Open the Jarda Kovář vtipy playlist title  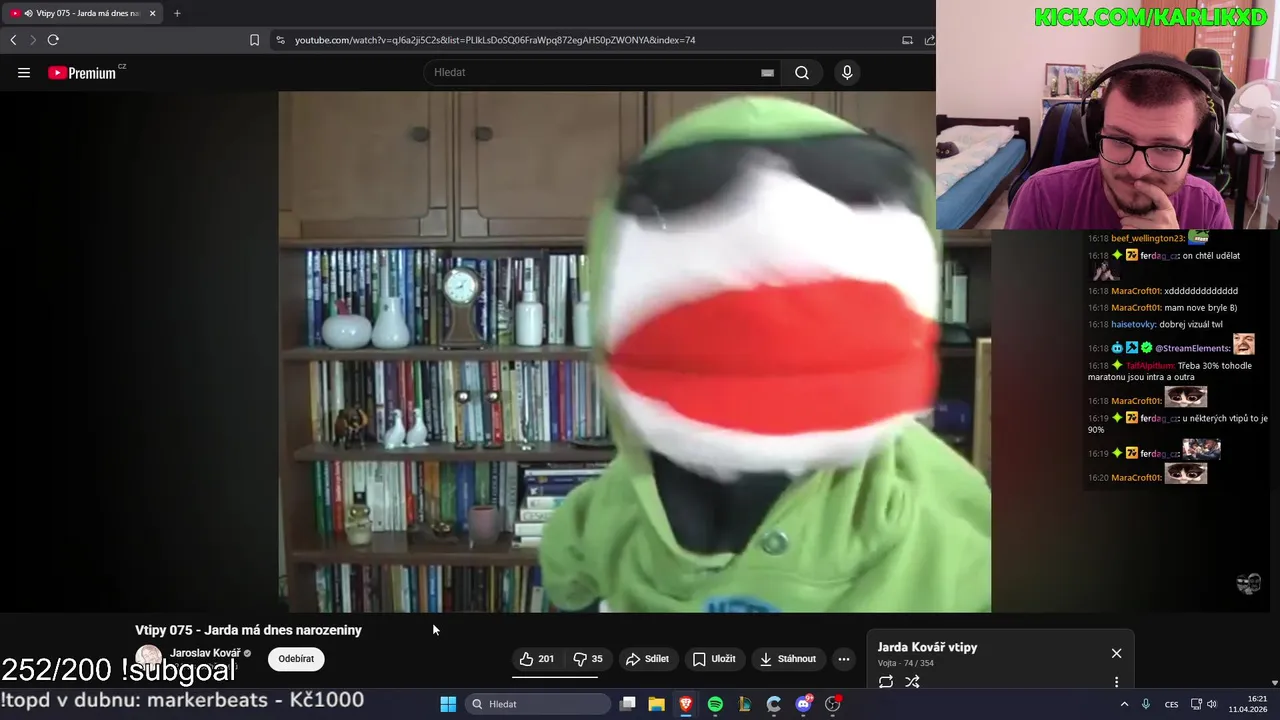[x=927, y=647]
